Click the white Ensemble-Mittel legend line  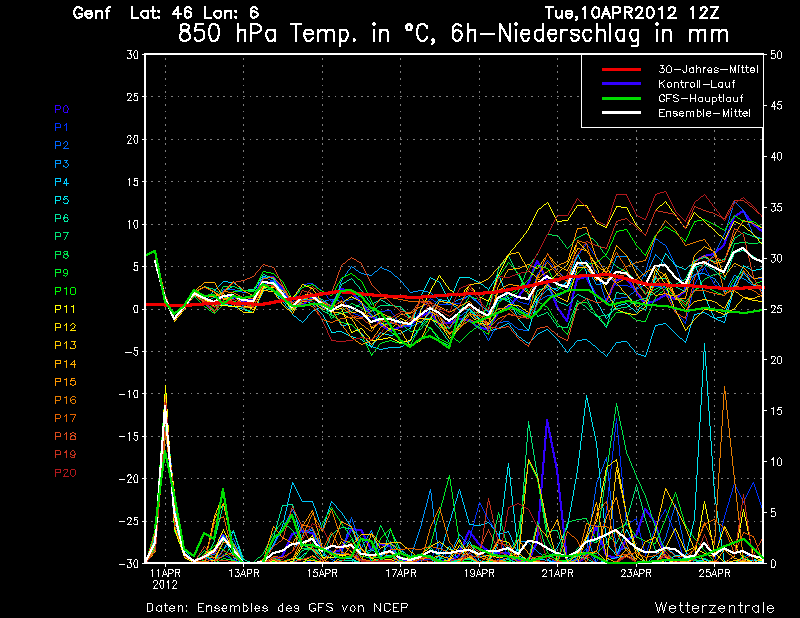pyautogui.click(x=620, y=113)
